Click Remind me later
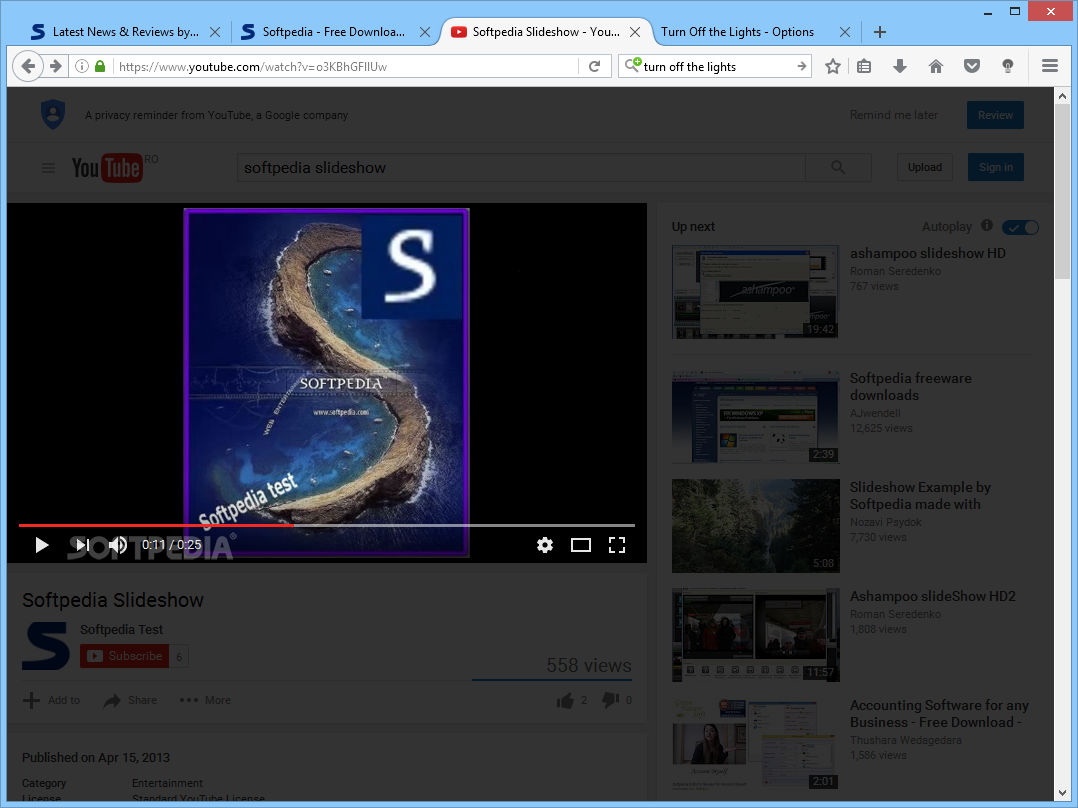Image resolution: width=1078 pixels, height=808 pixels. point(894,115)
